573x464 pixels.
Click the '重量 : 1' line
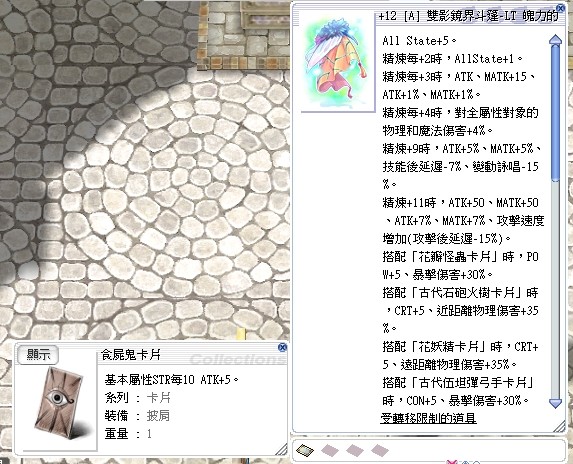click(x=128, y=434)
